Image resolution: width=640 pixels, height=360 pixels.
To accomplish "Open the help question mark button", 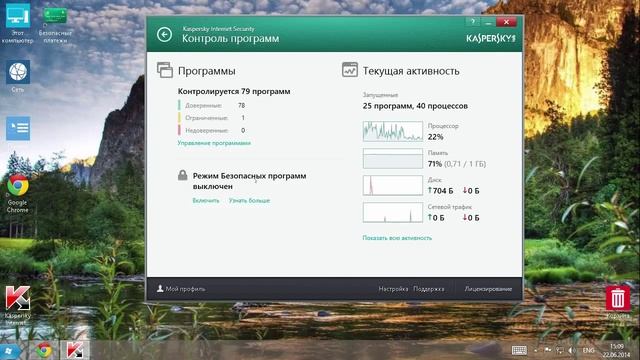I will point(473,22).
